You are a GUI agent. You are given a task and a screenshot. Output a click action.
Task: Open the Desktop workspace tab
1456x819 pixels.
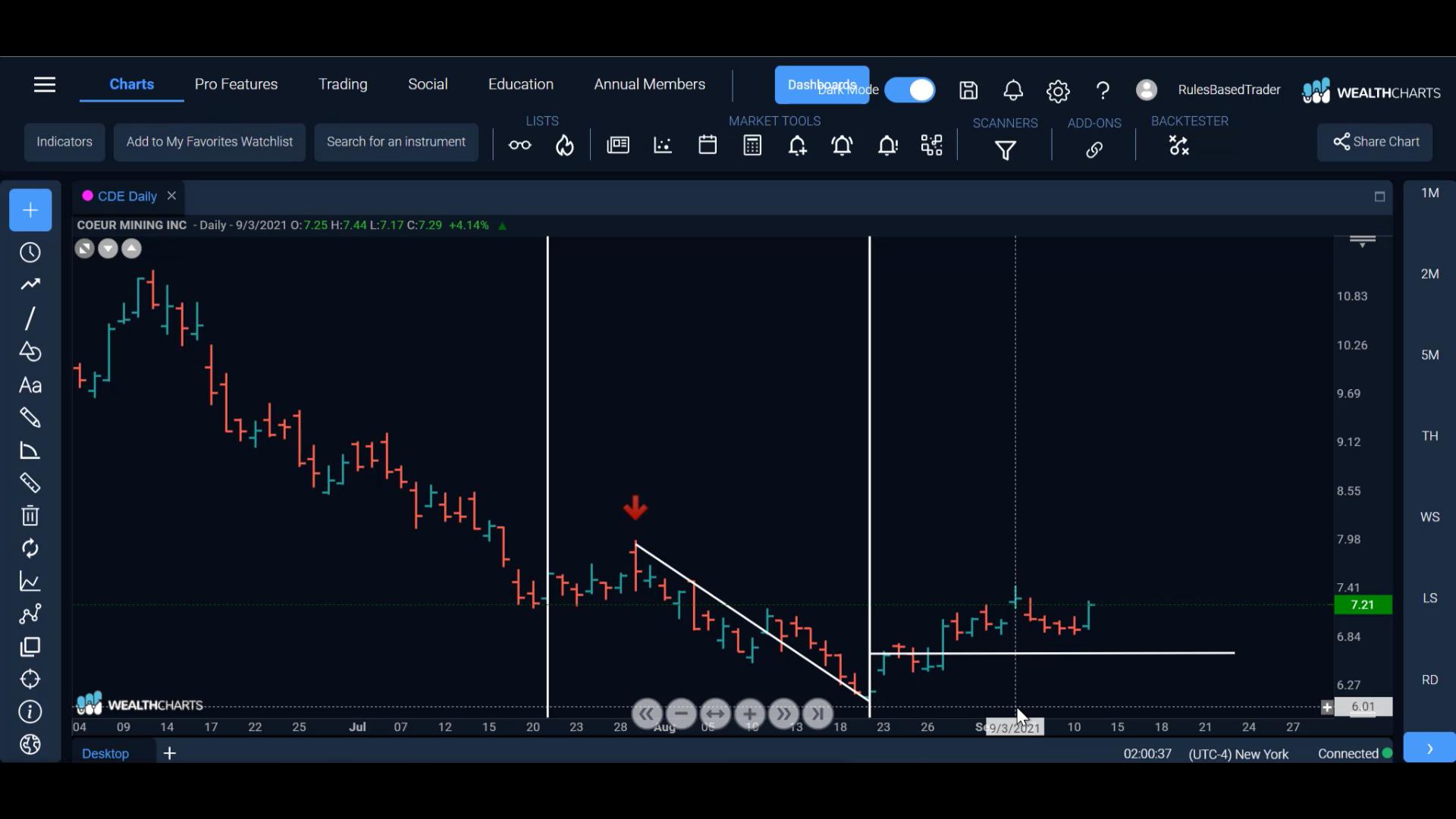(x=105, y=753)
